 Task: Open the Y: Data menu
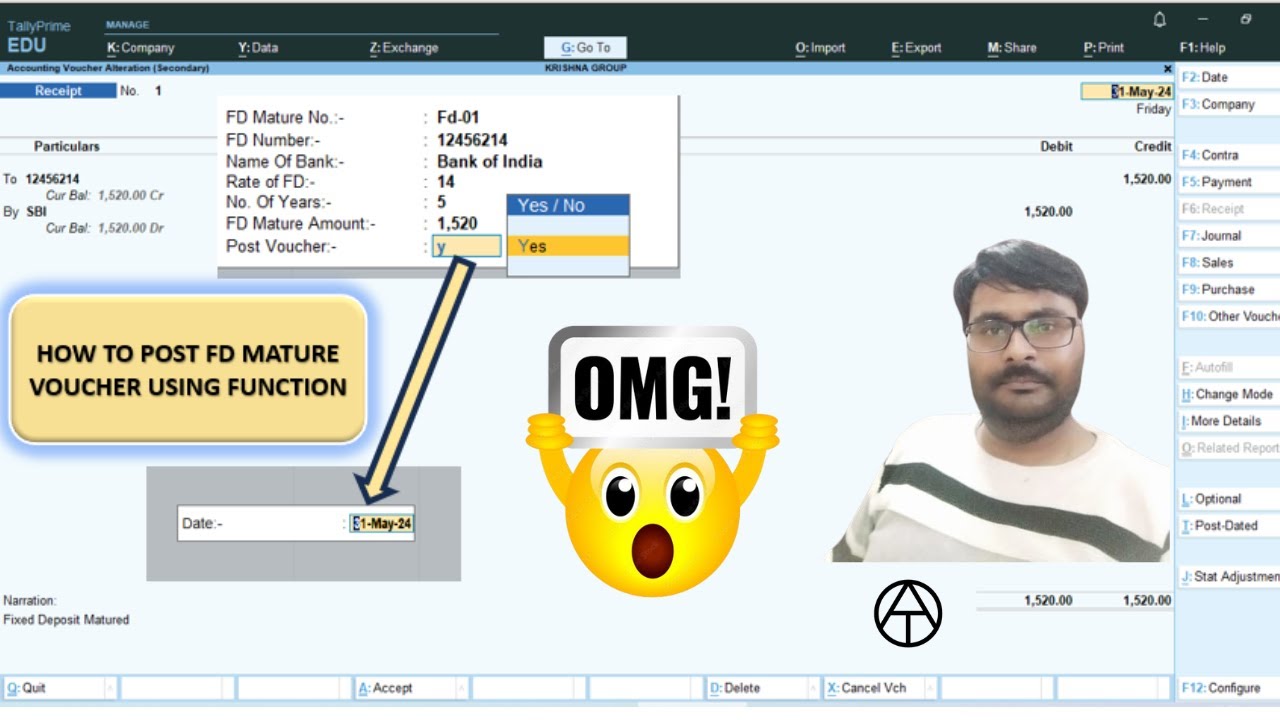[x=258, y=47]
